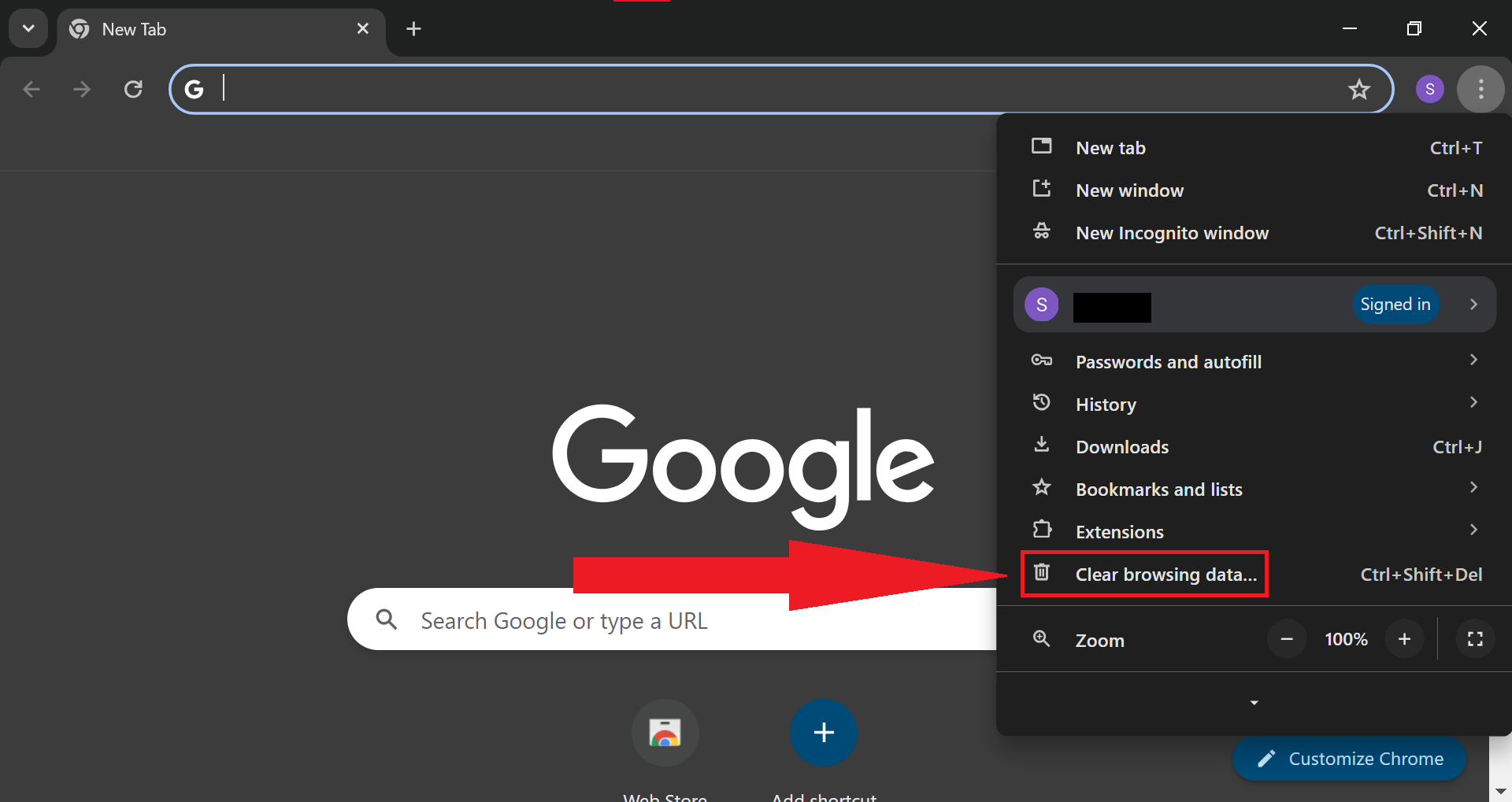Choose New window from the menu
This screenshot has height=802, width=1512.
pos(1254,190)
